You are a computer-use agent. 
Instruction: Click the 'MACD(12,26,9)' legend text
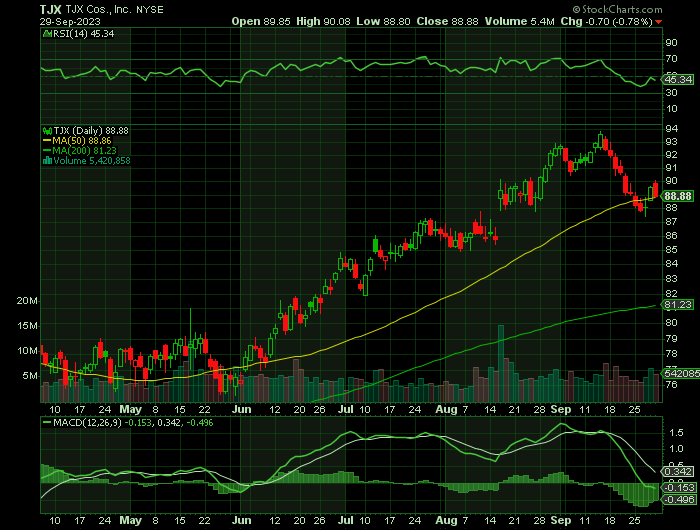point(87,422)
